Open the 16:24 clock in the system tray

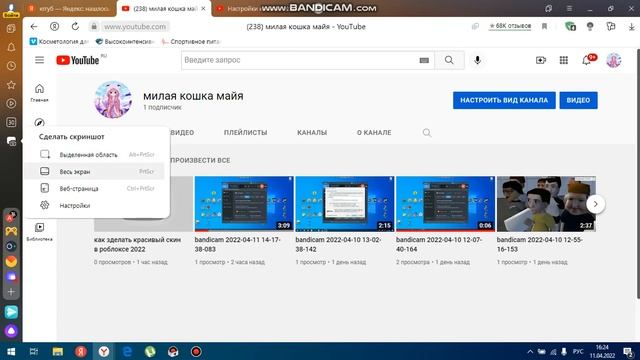[602, 351]
